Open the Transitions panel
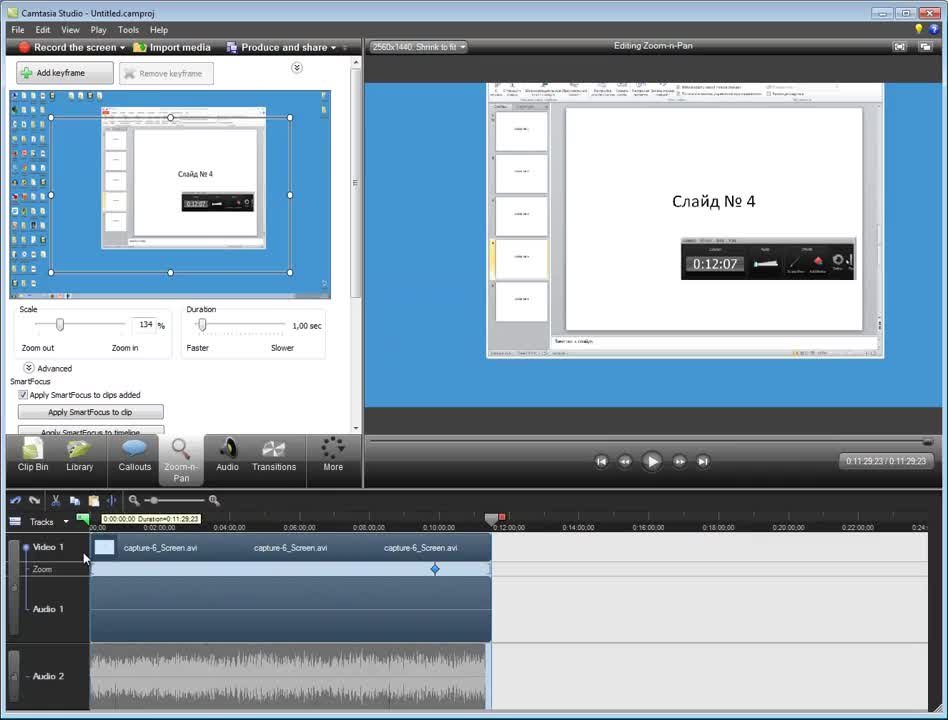This screenshot has height=720, width=948. 274,455
